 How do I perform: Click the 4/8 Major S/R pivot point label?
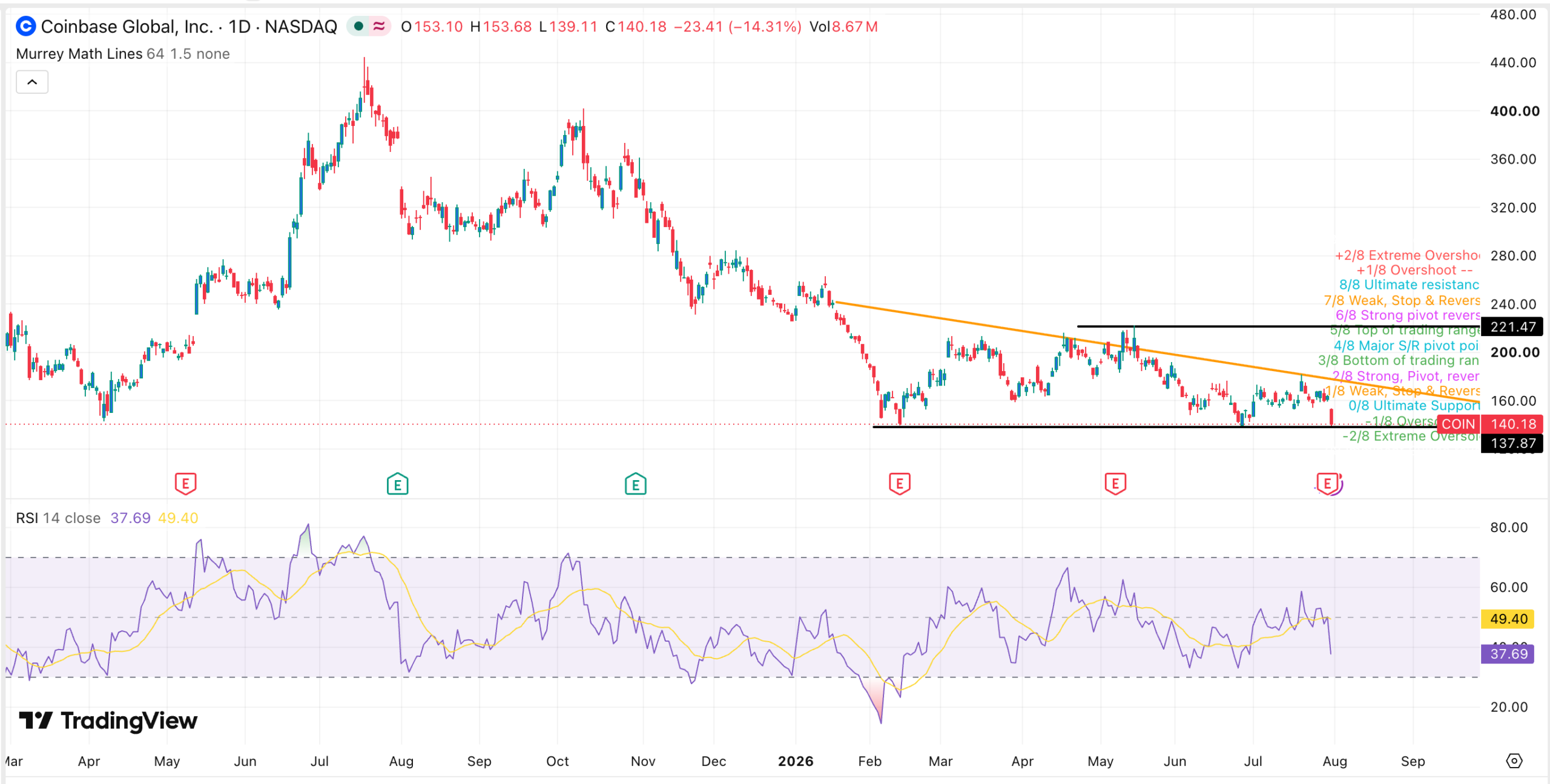pyautogui.click(x=1407, y=346)
